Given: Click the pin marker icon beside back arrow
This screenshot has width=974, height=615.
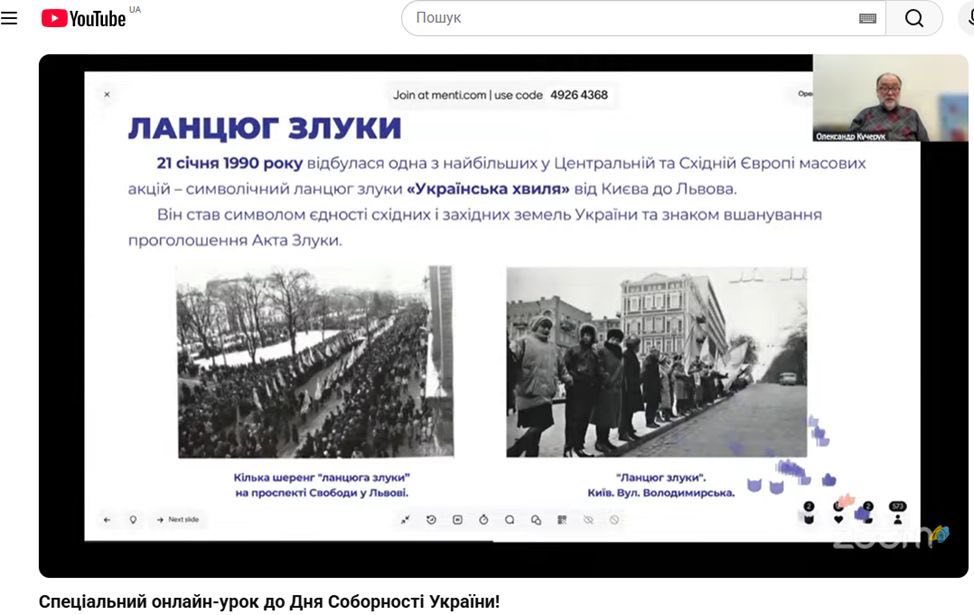Looking at the screenshot, I should pos(133,519).
